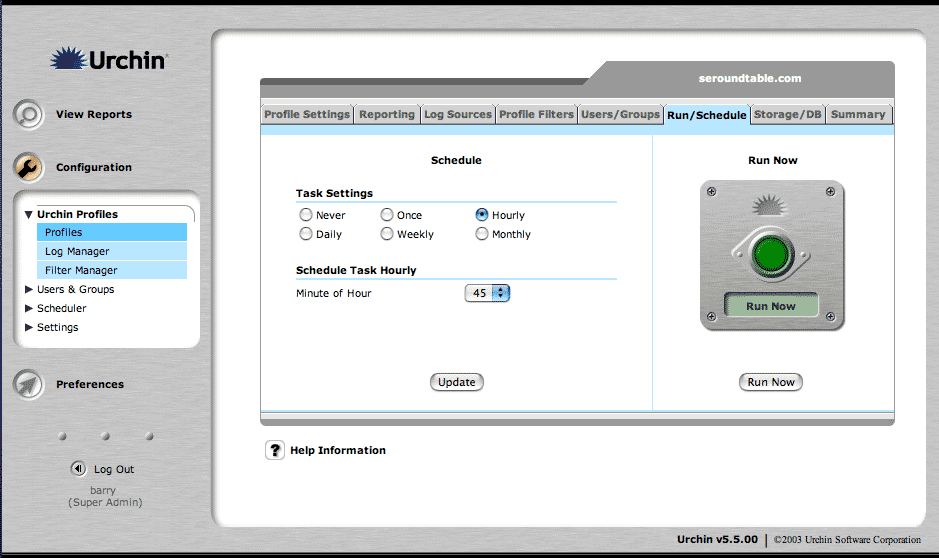The height and width of the screenshot is (558, 939).
Task: Select the Run/Schedule tab
Action: [x=707, y=115]
